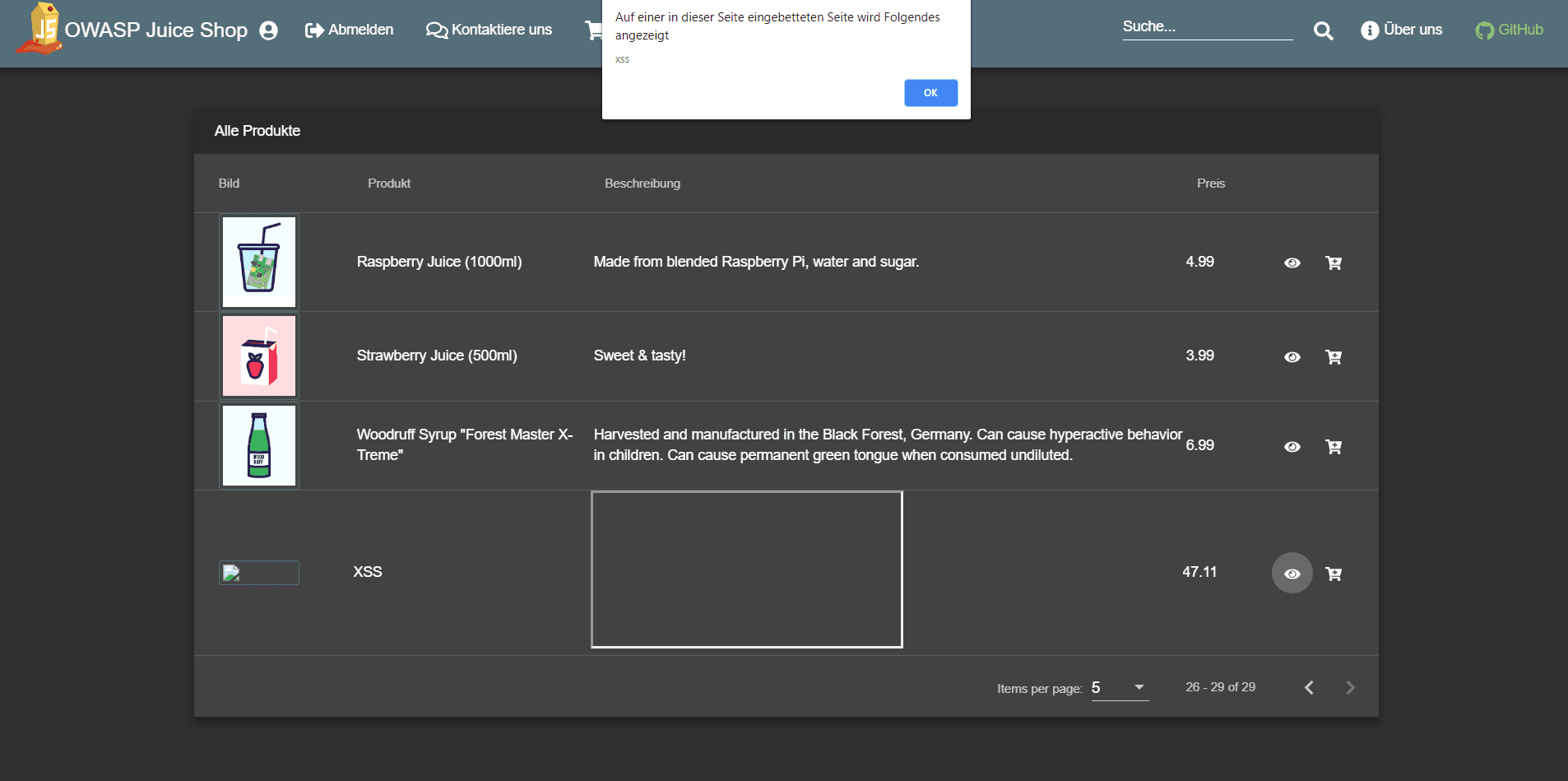Click the '26 - 29 of 29' range label
Viewport: 1568px width, 781px height.
pos(1221,687)
